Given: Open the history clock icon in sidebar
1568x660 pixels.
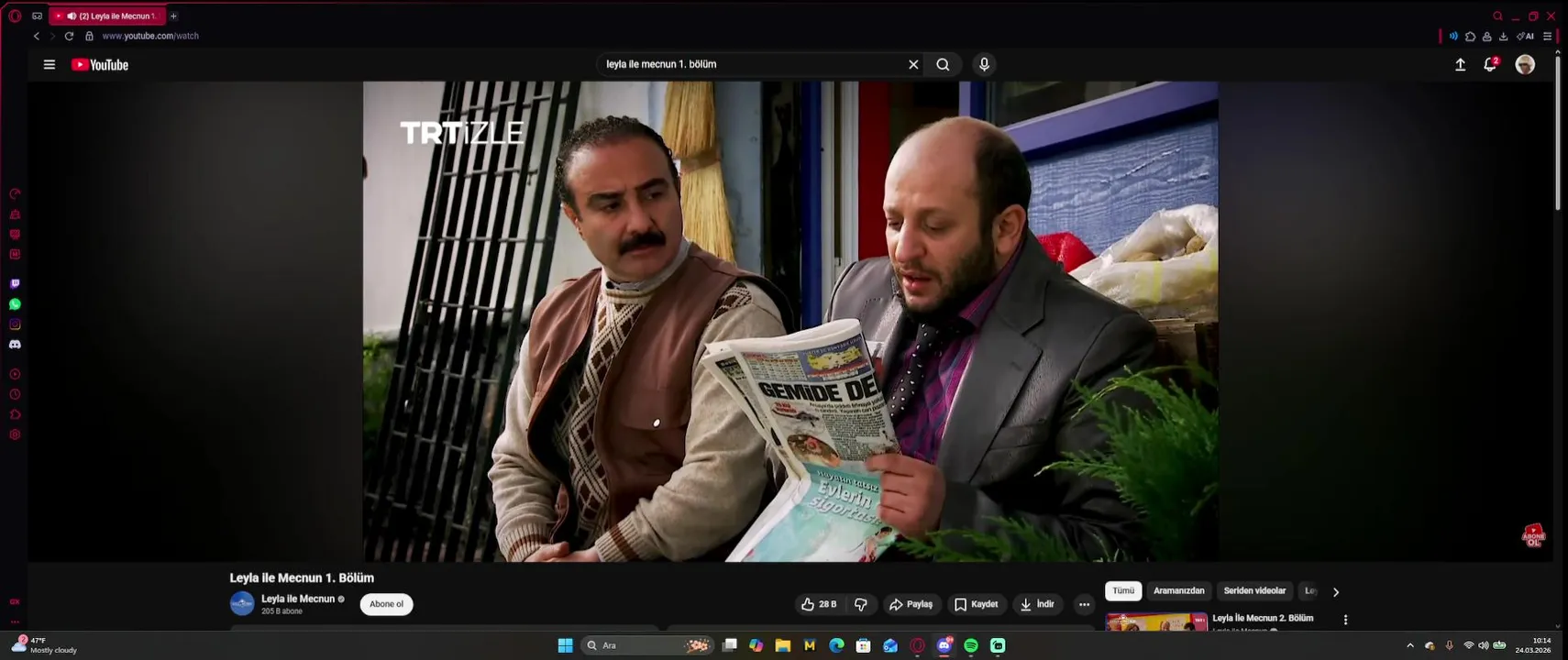Looking at the screenshot, I should (15, 394).
